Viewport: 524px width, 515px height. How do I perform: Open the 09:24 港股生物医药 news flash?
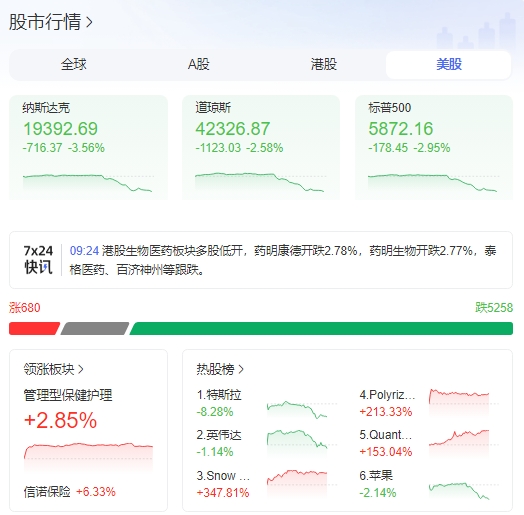point(283,260)
